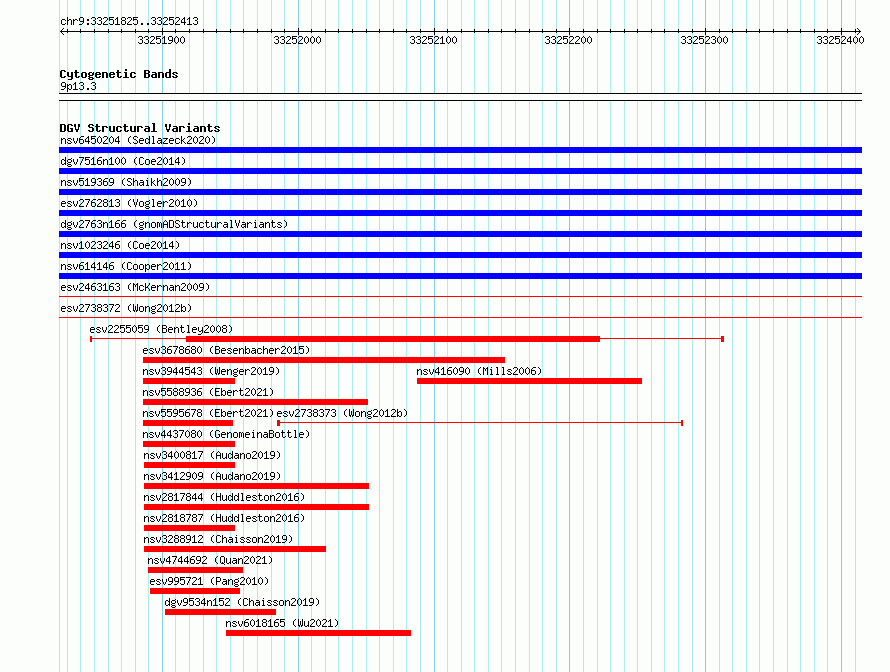Click the 33252400 ruler tick label
This screenshot has width=890, height=672.
click(840, 40)
